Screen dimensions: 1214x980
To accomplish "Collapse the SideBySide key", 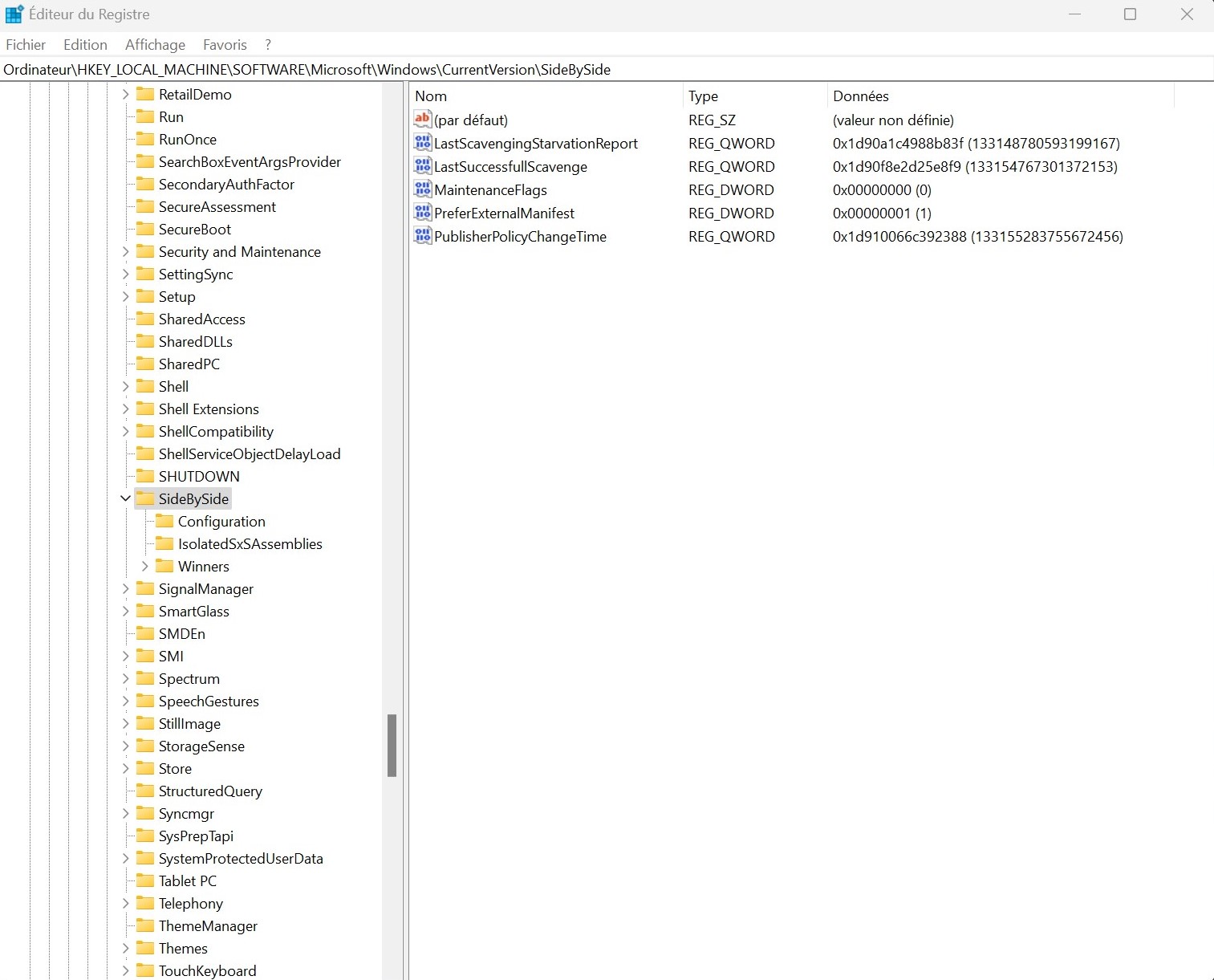I will point(125,498).
